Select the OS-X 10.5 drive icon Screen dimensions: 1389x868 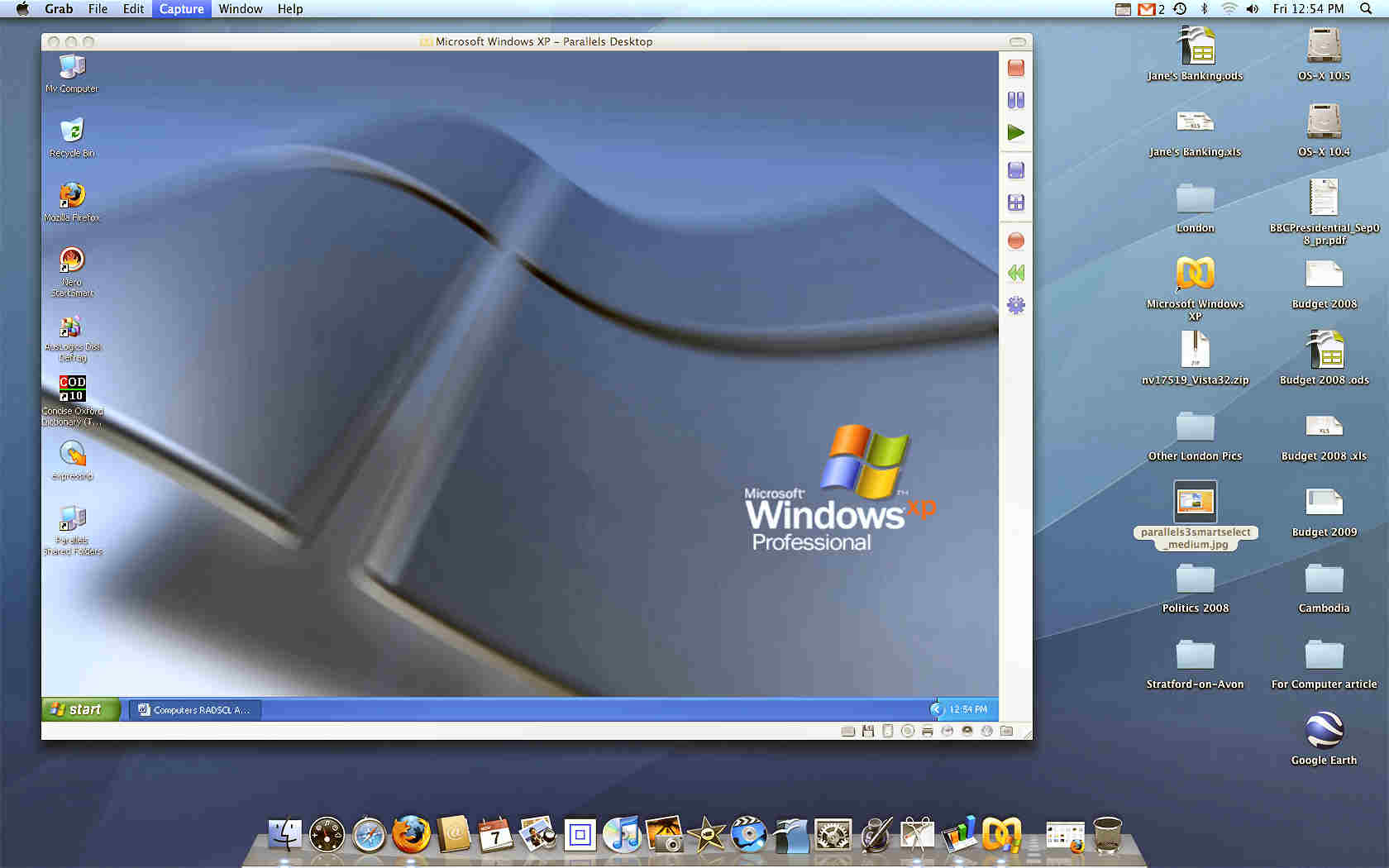point(1325,54)
